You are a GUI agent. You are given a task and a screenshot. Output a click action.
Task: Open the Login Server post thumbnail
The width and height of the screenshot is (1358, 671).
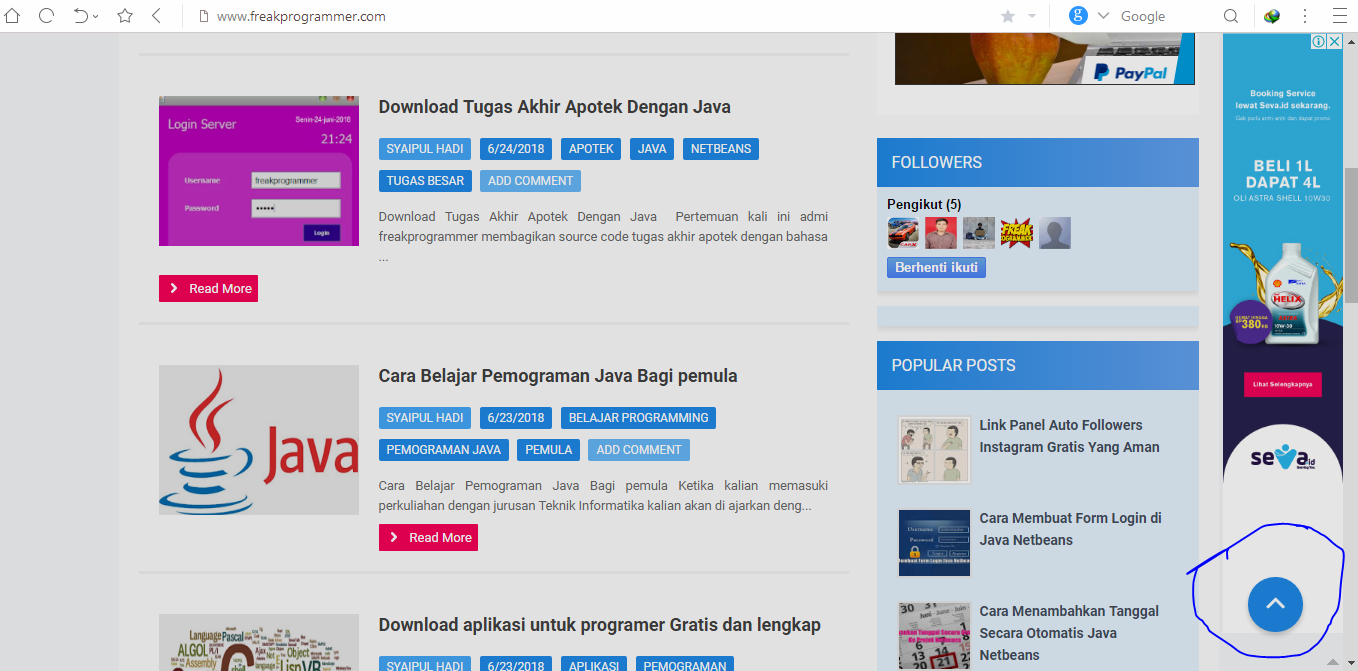coord(259,171)
